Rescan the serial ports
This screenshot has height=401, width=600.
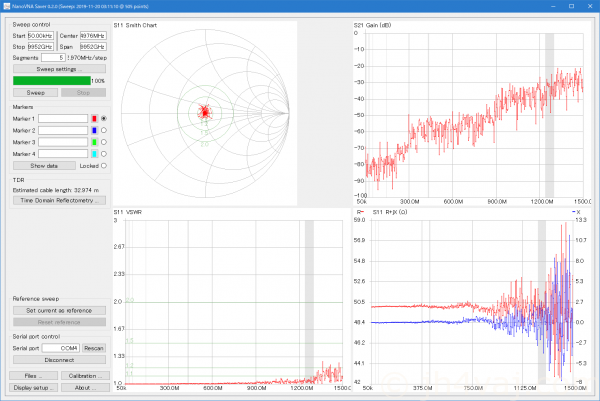[x=94, y=348]
